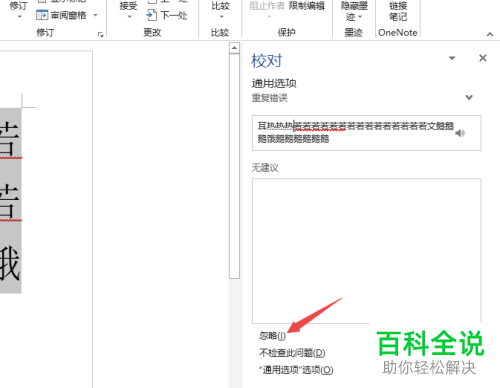Click the 重复错误 text
The image size is (500, 388).
[270, 98]
